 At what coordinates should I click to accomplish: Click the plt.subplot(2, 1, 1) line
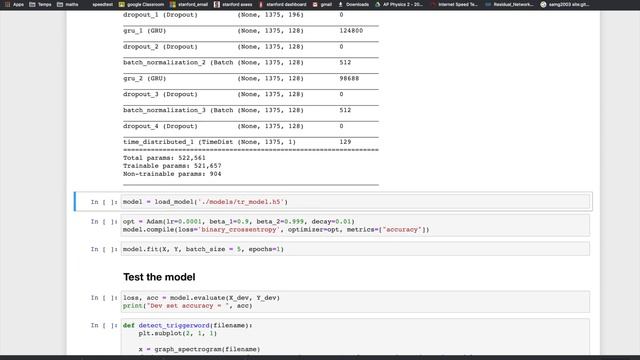(178, 333)
